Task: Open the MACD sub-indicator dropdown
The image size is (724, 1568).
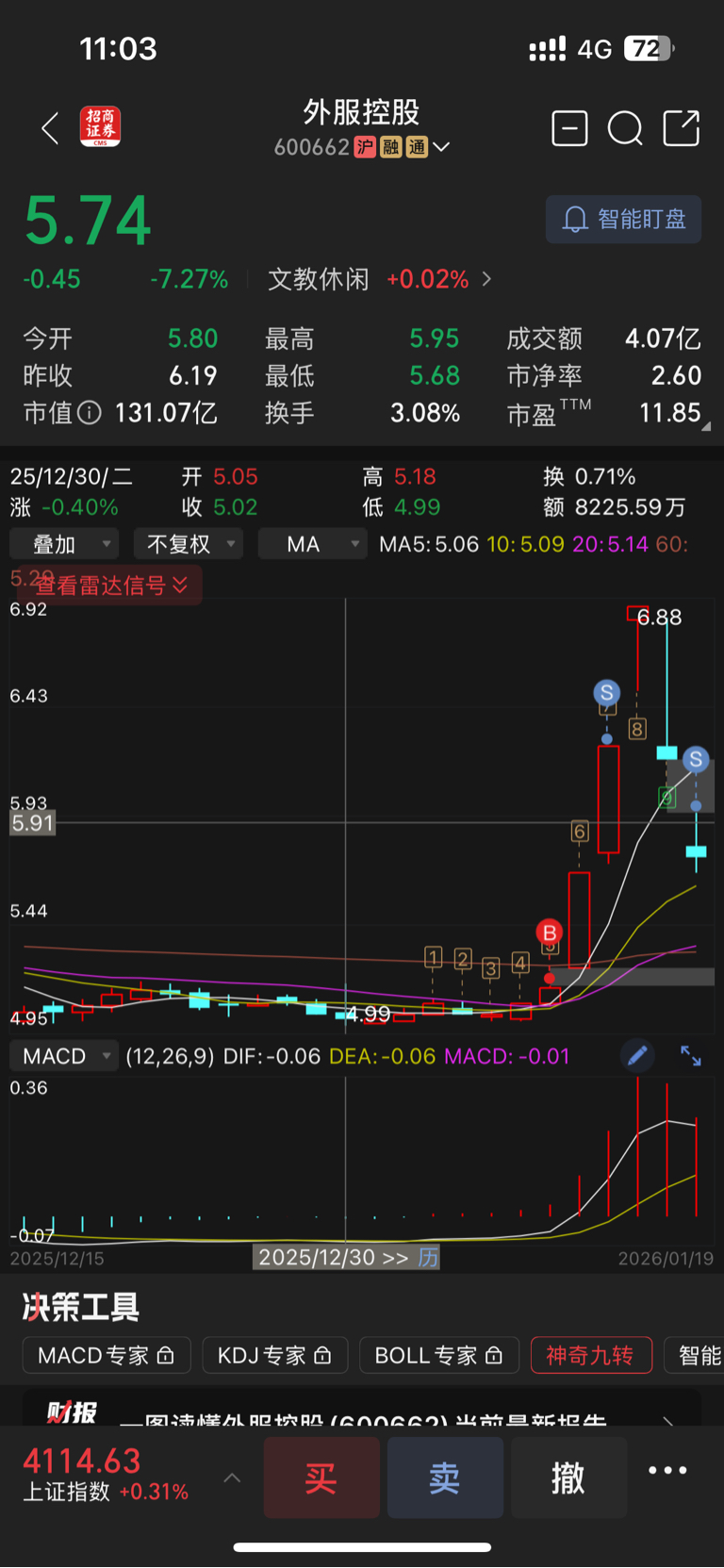Action: tap(63, 1056)
